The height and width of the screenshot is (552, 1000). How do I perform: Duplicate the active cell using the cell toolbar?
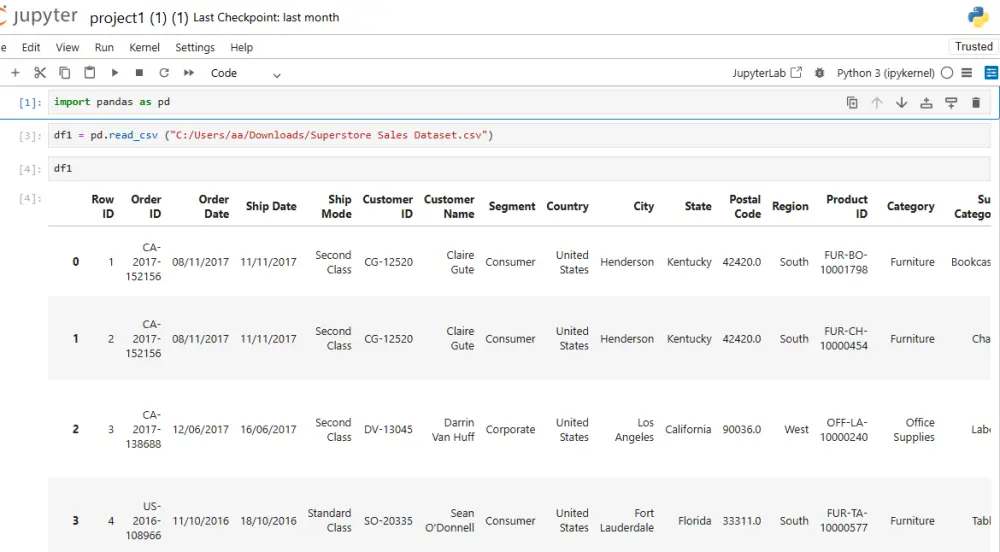coord(852,102)
